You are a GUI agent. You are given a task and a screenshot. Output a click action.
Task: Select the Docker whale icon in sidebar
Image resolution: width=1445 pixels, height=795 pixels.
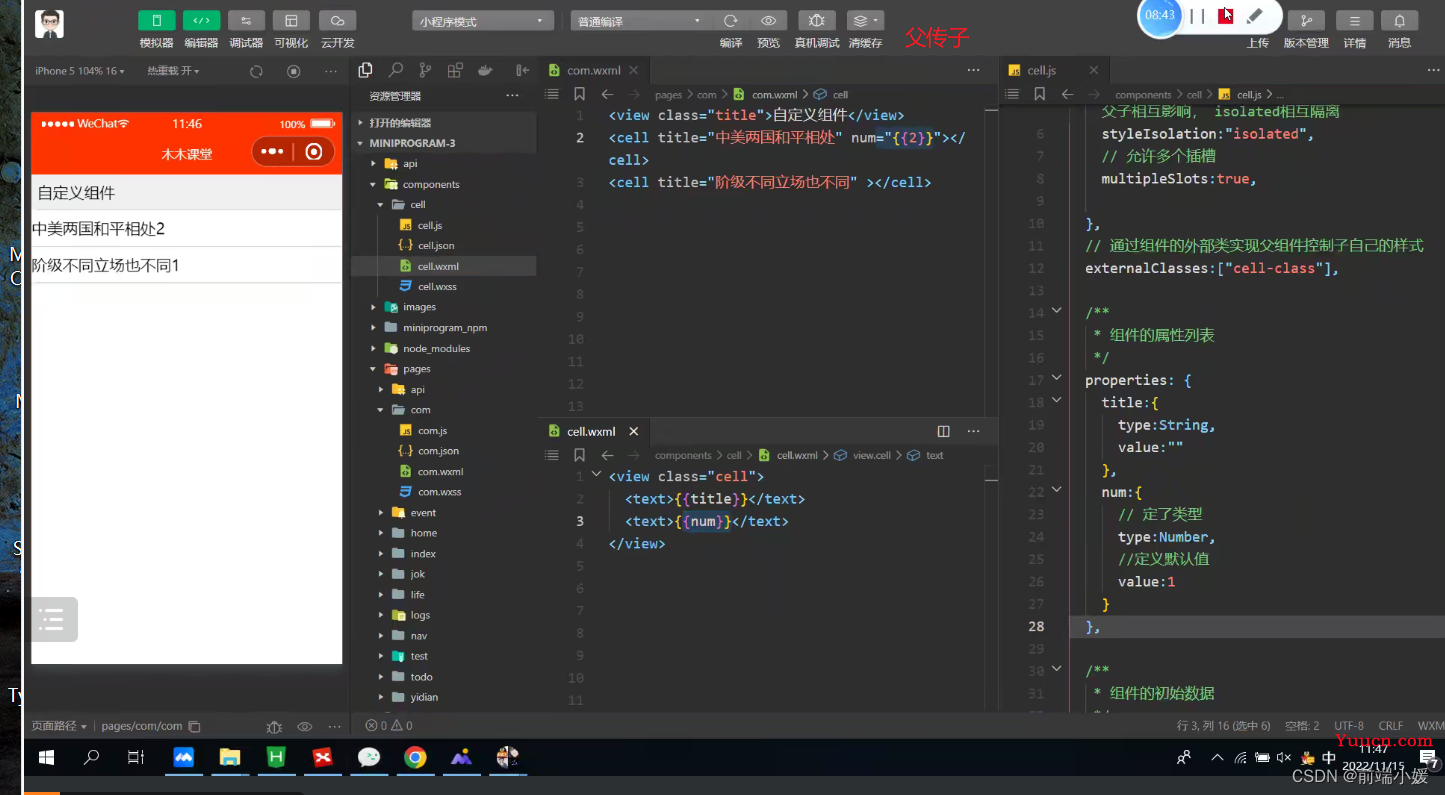pyautogui.click(x=485, y=70)
